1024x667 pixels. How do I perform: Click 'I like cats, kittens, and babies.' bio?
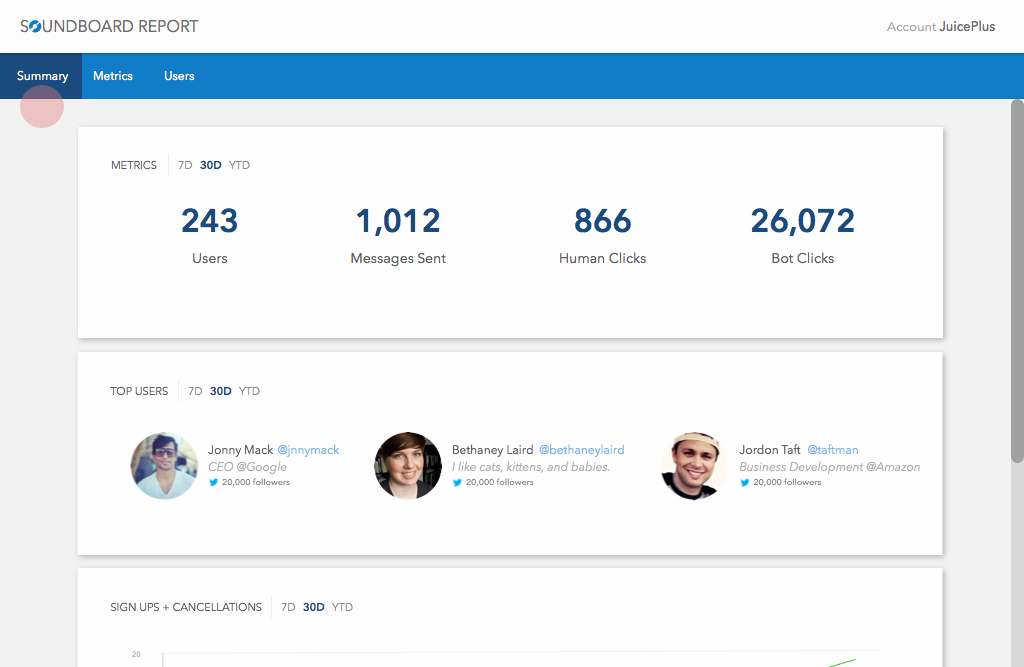[x=531, y=467]
